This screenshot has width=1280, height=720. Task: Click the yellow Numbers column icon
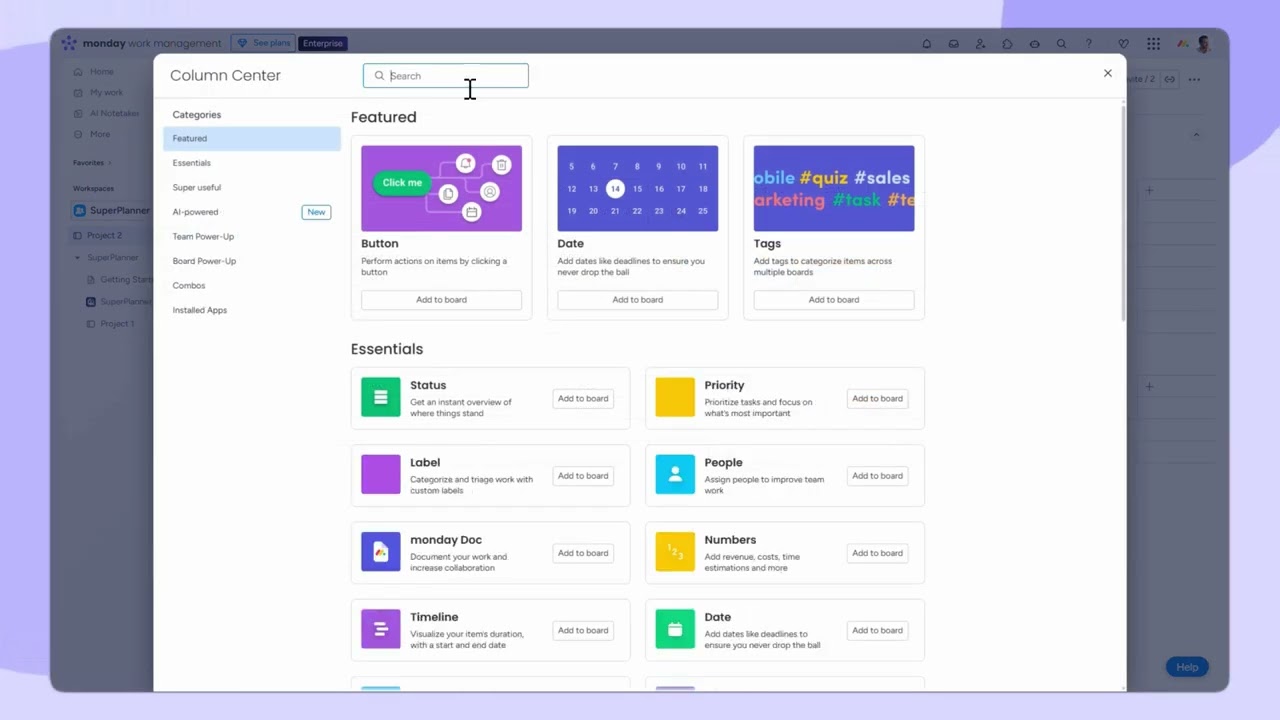tap(675, 552)
